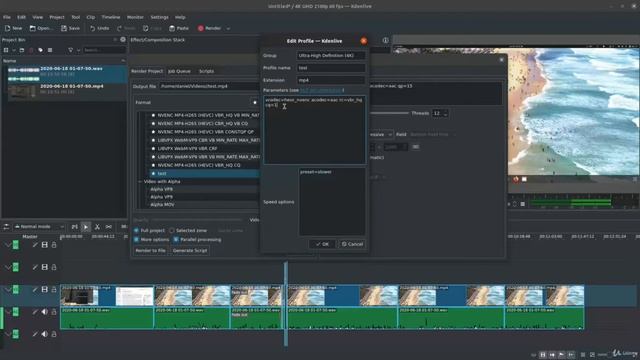This screenshot has height=360, width=640.
Task: Click the Render to File button
Action: [x=151, y=250]
